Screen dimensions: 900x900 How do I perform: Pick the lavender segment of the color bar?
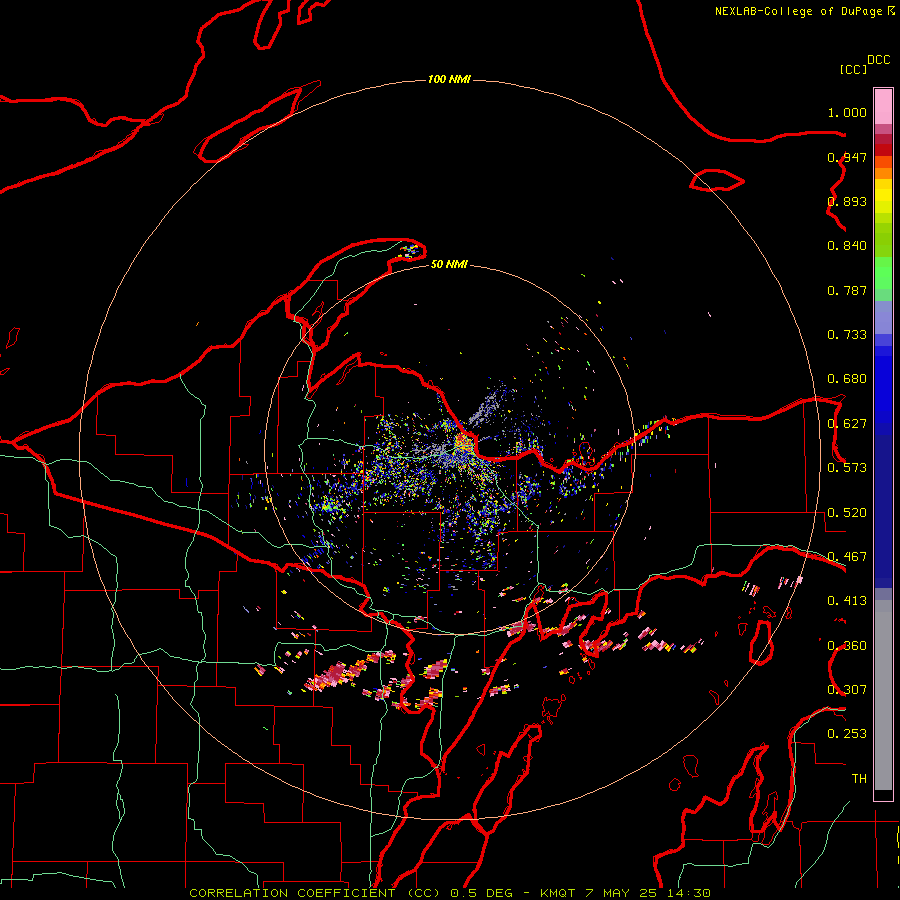(x=883, y=317)
